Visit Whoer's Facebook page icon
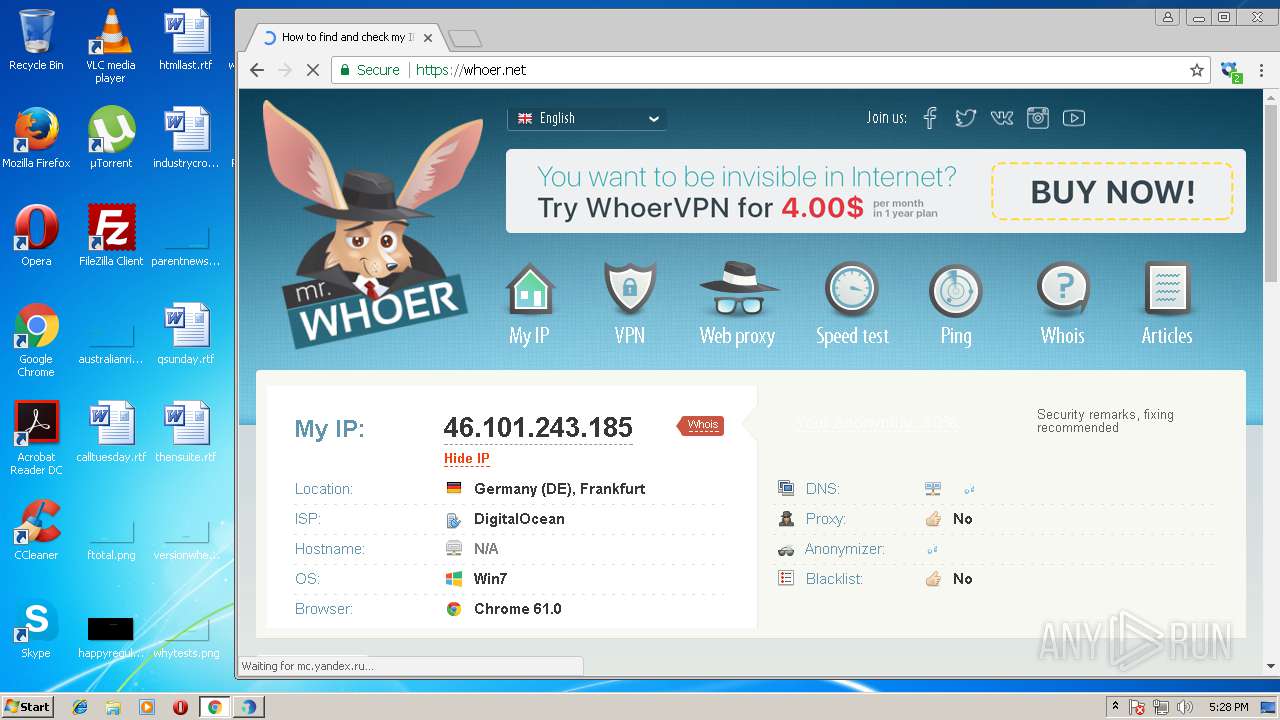 click(x=930, y=118)
